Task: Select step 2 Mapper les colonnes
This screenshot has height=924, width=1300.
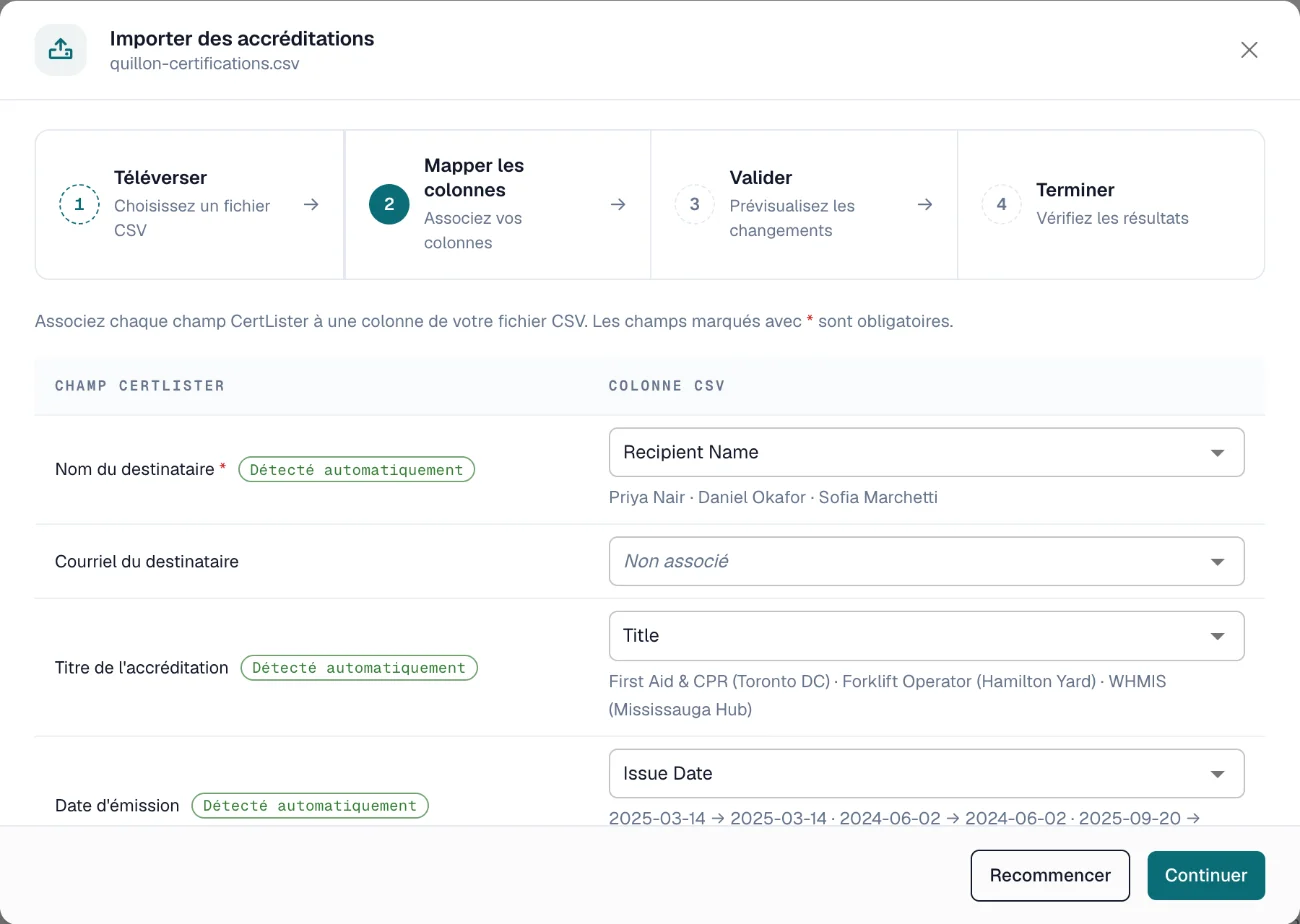Action: point(498,204)
